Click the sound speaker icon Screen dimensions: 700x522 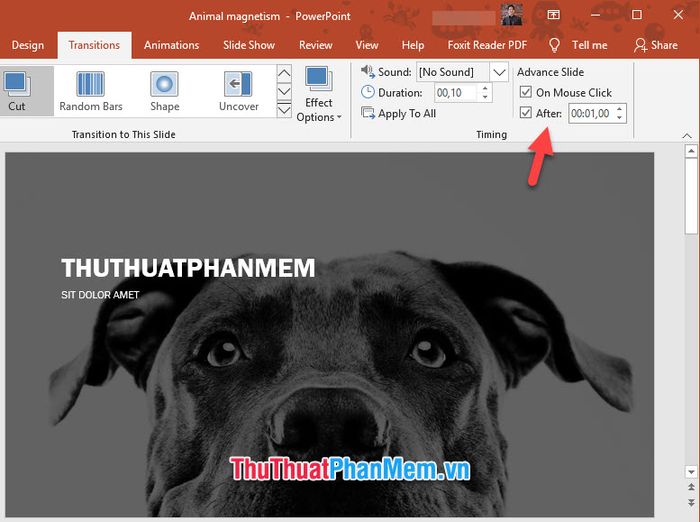(x=367, y=71)
